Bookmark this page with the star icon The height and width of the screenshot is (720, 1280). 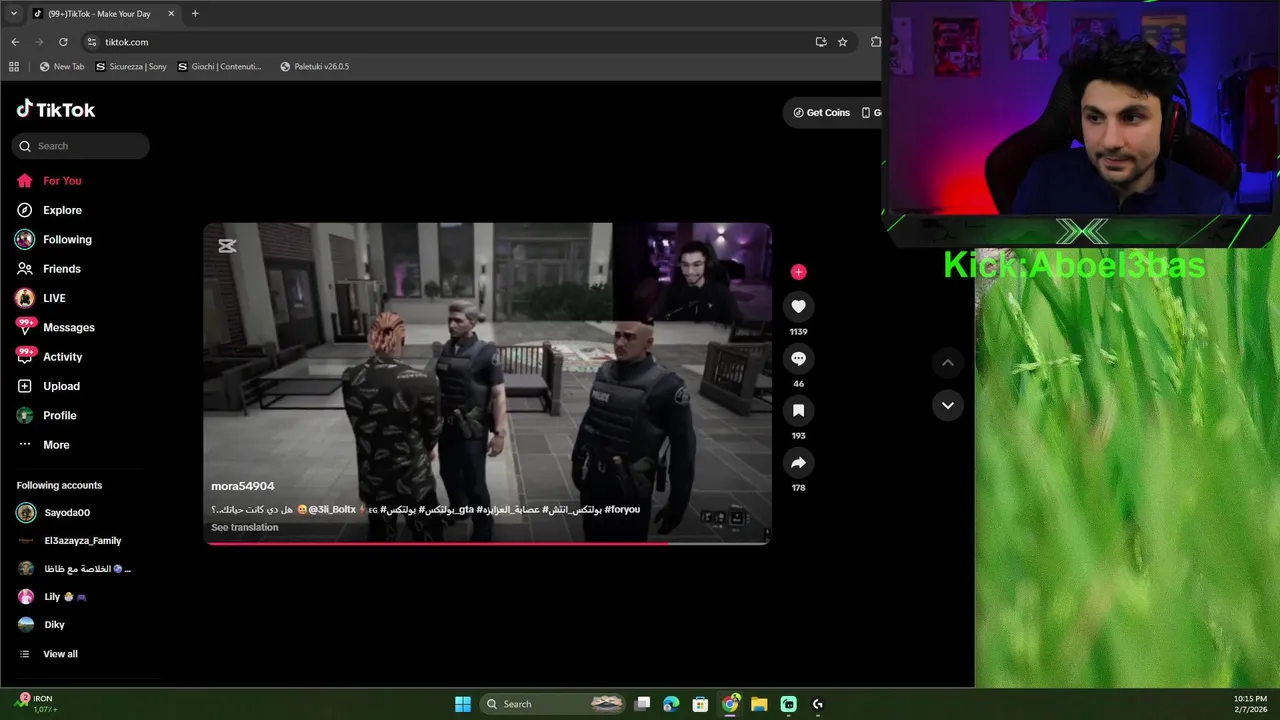(843, 42)
